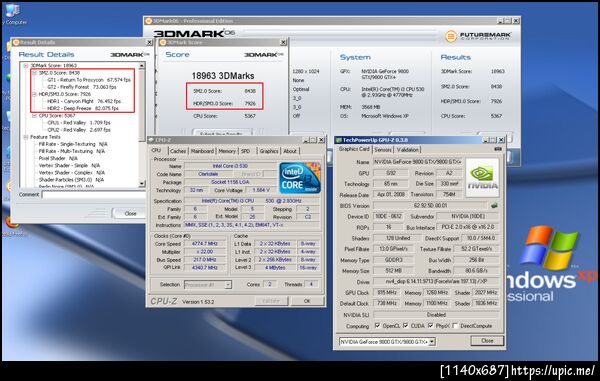Click the GPU-Z Name field value
Screen dimensions: 600x381
tap(418, 162)
